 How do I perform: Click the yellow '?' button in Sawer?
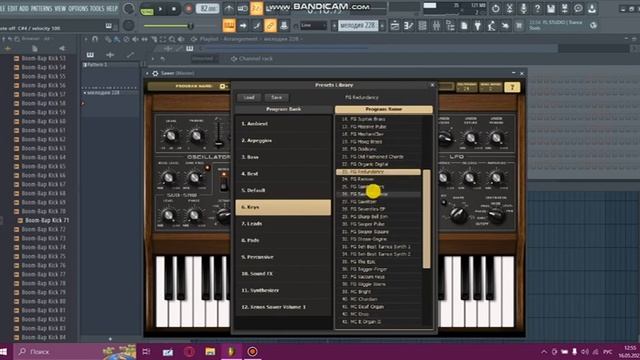[512, 87]
